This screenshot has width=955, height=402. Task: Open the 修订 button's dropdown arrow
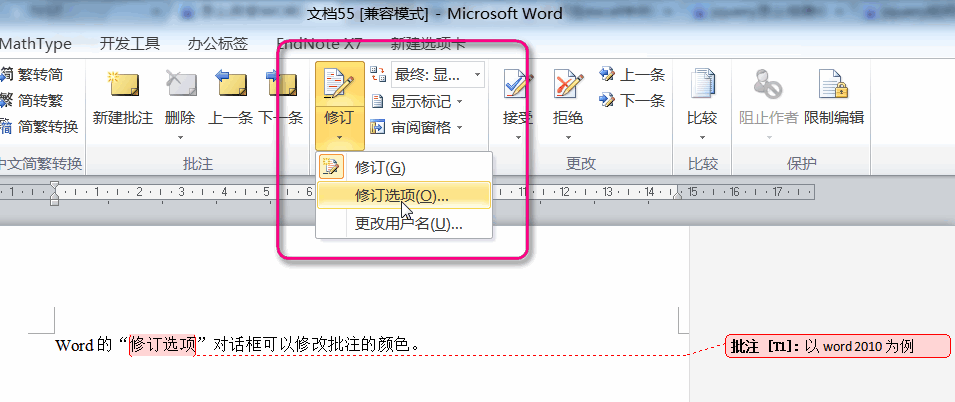339,139
